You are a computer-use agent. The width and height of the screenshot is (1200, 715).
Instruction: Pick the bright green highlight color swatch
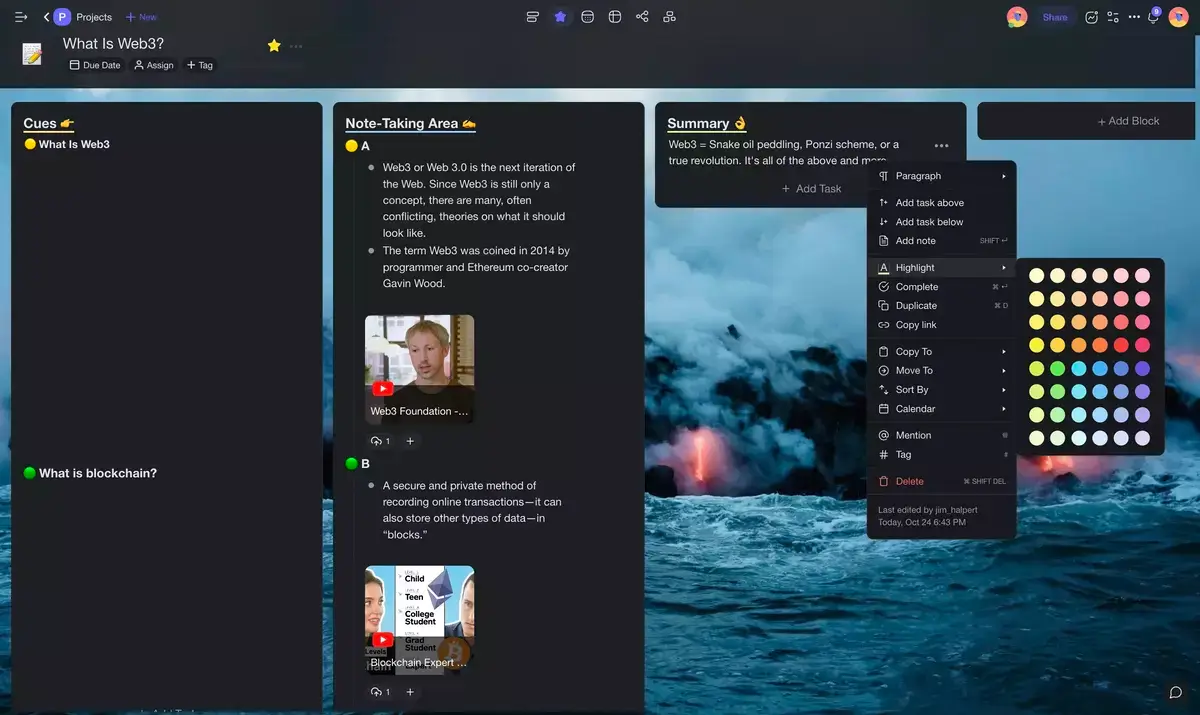(1057, 369)
